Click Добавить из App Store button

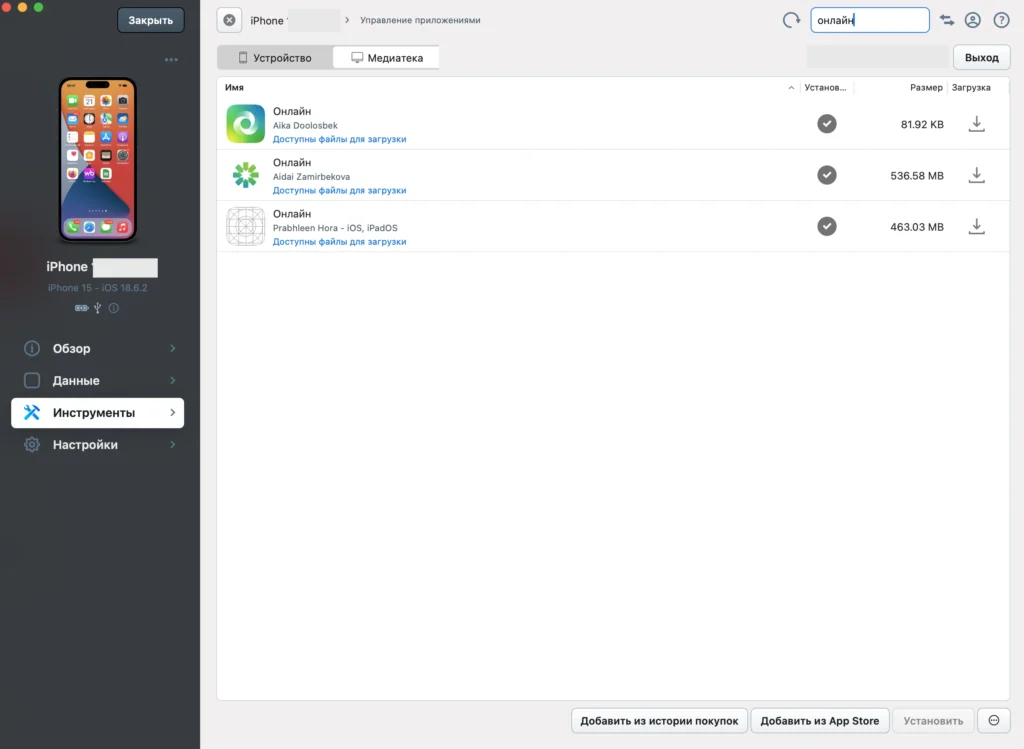pyautogui.click(x=820, y=720)
